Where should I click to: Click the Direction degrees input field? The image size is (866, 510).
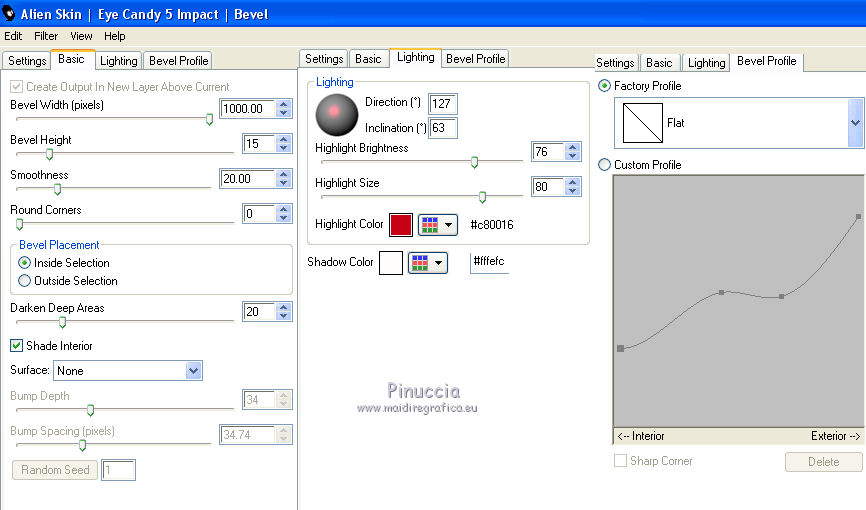pos(443,104)
